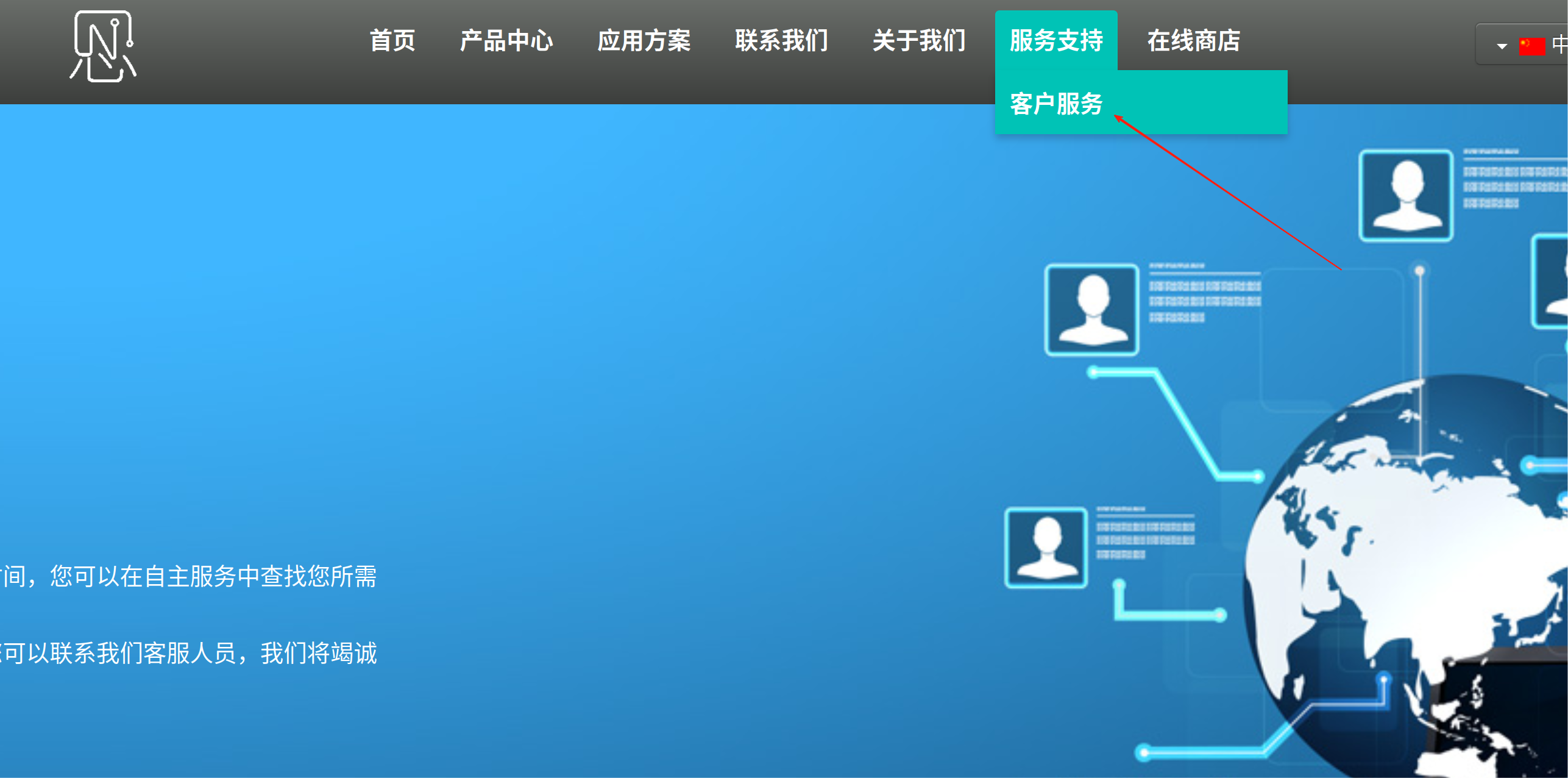Click the top-right user avatar graphic

tap(1405, 196)
